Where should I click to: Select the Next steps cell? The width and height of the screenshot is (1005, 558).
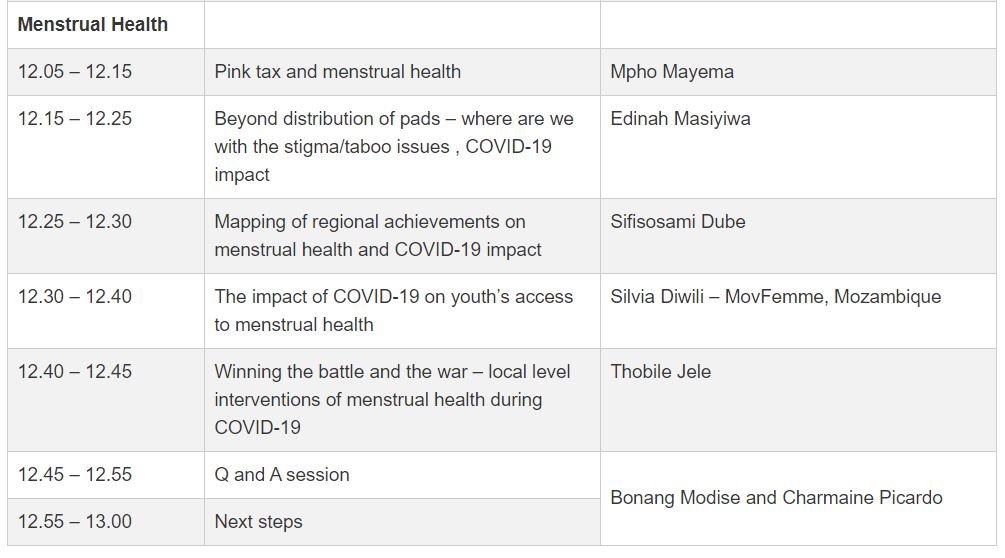pyautogui.click(x=258, y=522)
